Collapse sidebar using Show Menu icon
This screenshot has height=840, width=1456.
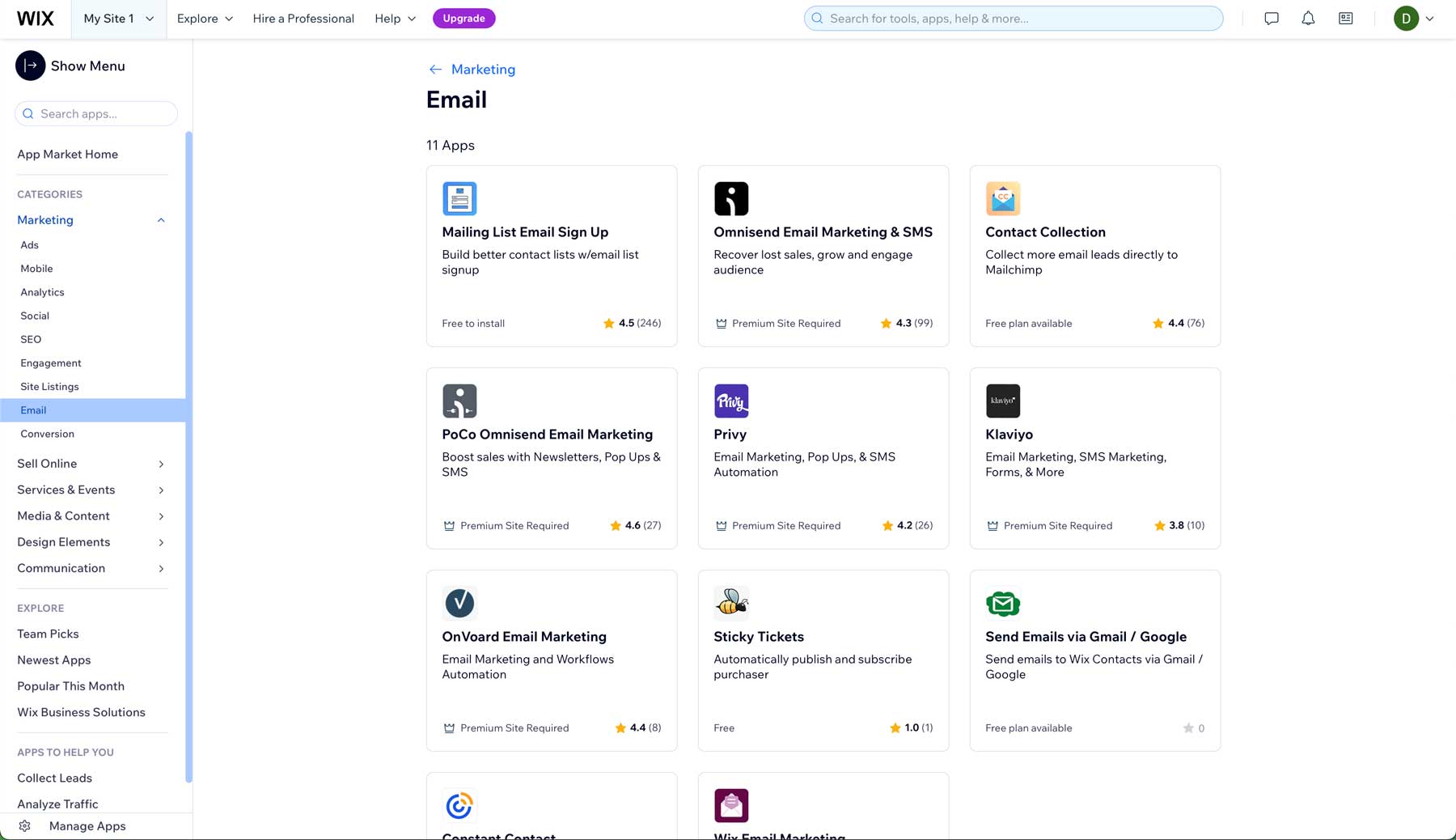pos(30,66)
